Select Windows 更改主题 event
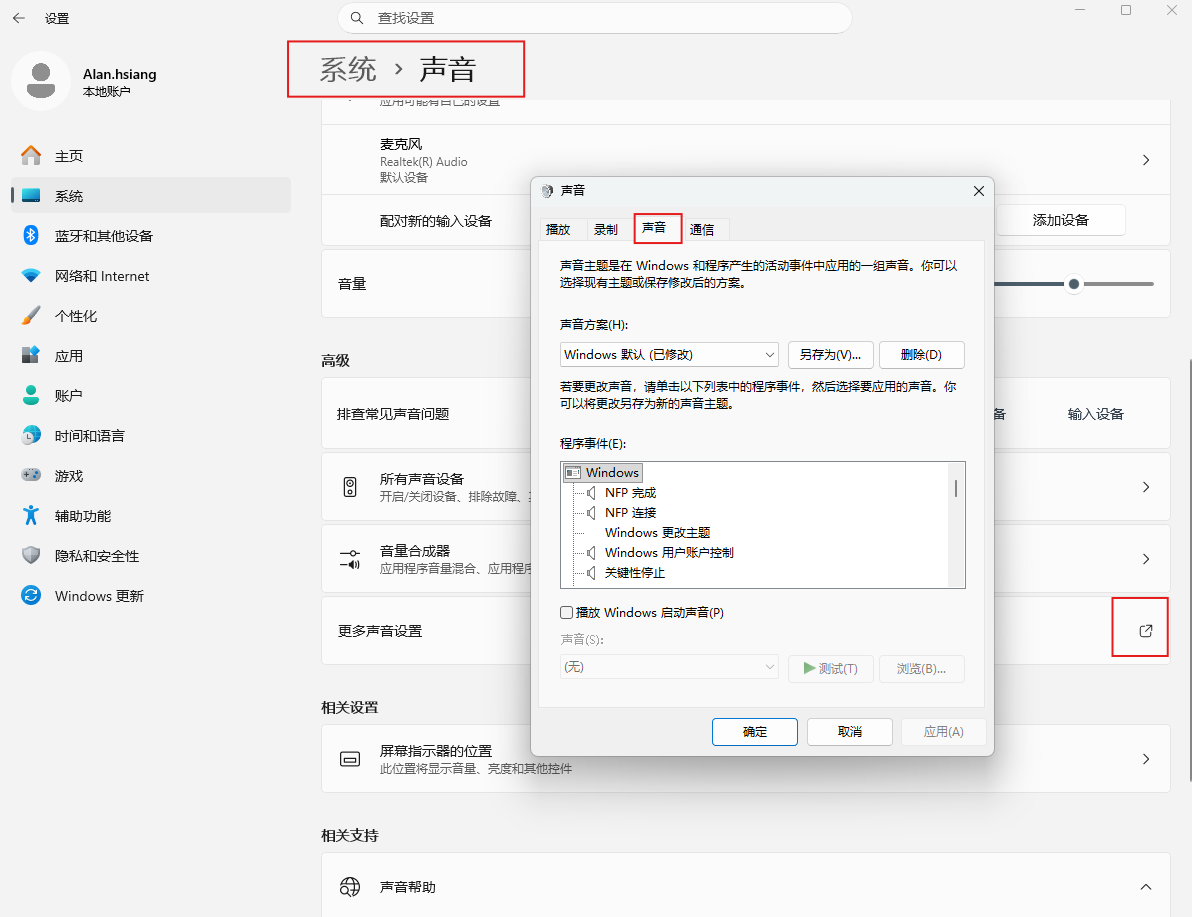The width and height of the screenshot is (1192, 917). click(x=658, y=533)
